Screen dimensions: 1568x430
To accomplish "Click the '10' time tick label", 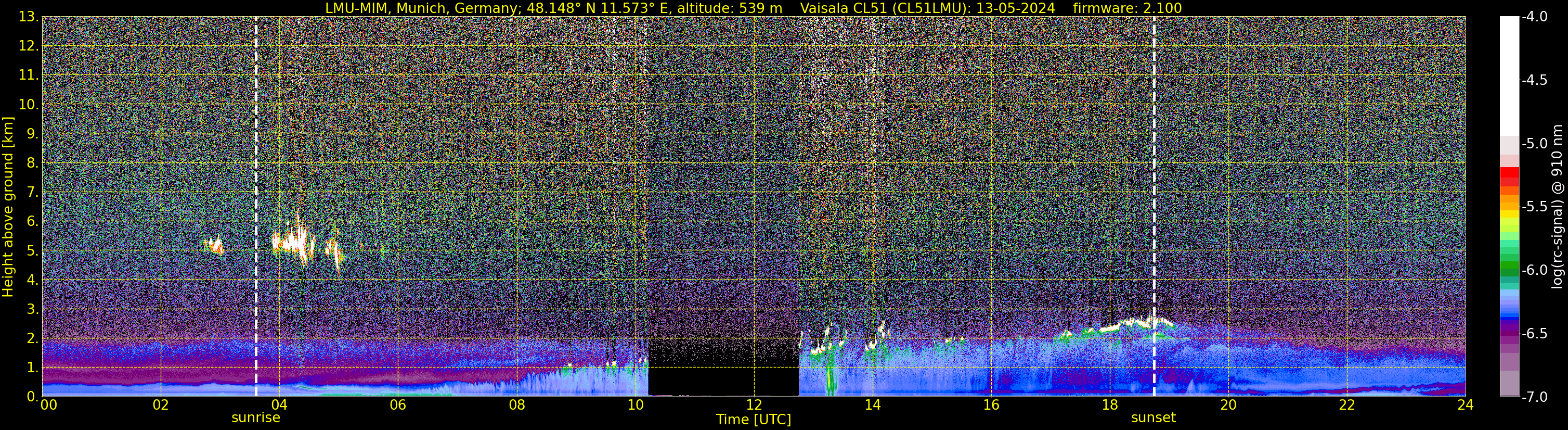I will pyautogui.click(x=635, y=405).
